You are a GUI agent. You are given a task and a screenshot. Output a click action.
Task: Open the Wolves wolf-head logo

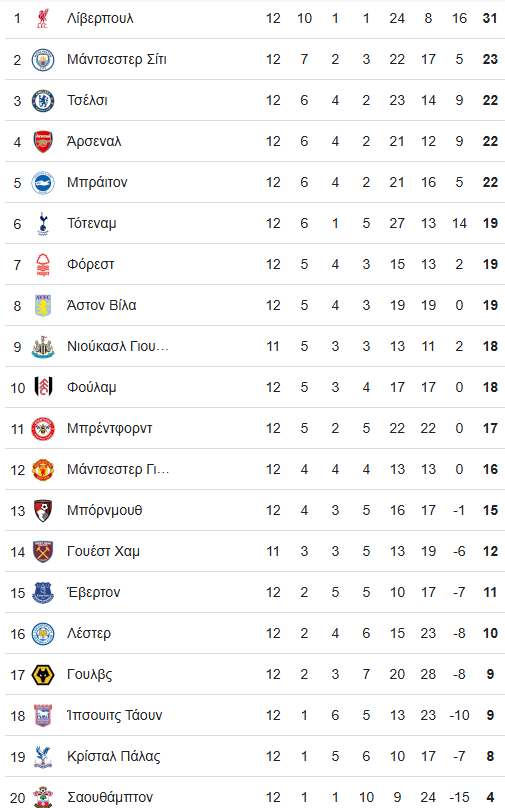coord(43,675)
